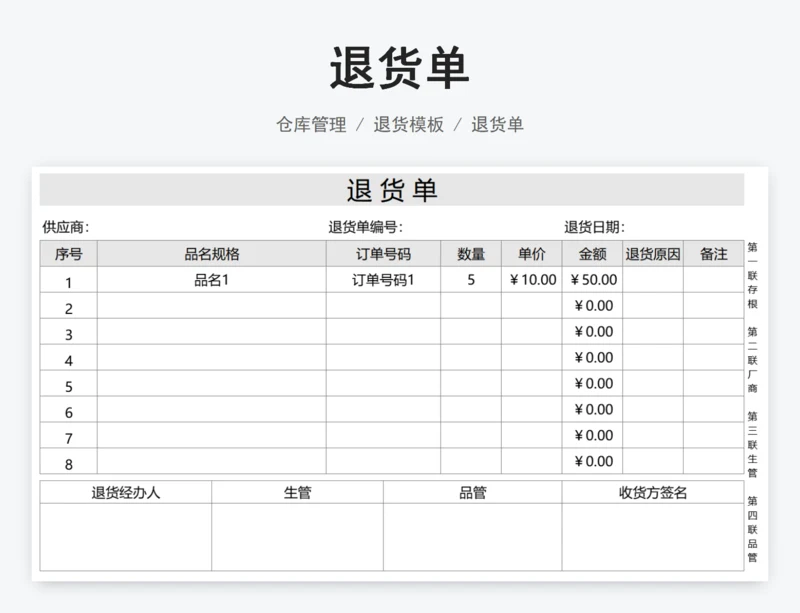Screen dimensions: 800x613
Task: Click the empty 单价 cell in row 5
Action: click(x=532, y=383)
